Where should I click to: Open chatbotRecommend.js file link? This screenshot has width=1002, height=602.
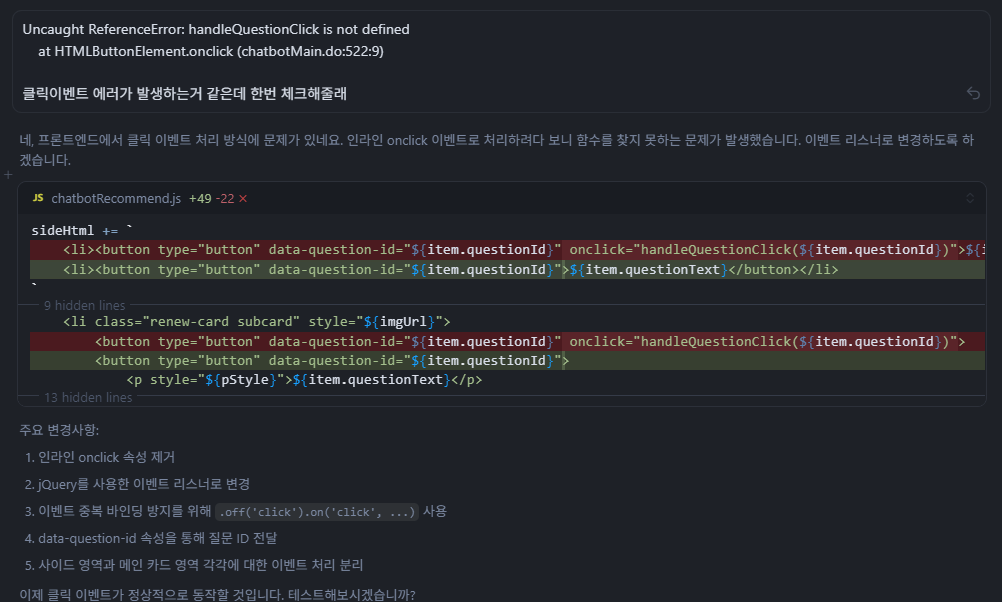click(115, 199)
